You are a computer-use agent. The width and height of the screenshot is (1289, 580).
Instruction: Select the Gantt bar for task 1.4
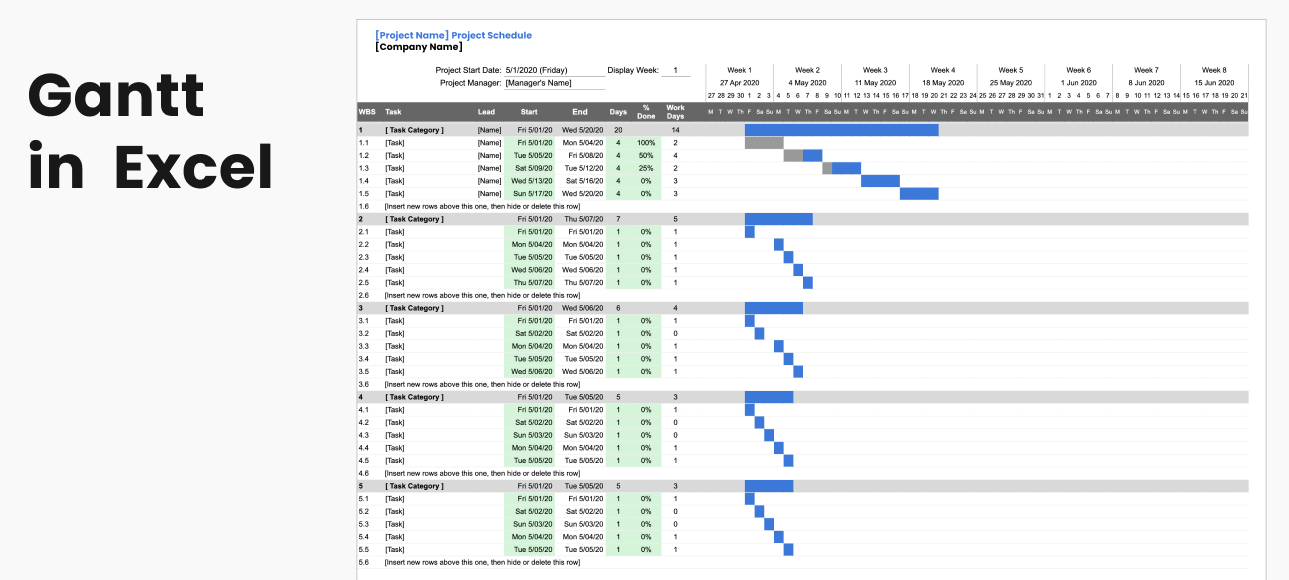click(880, 181)
